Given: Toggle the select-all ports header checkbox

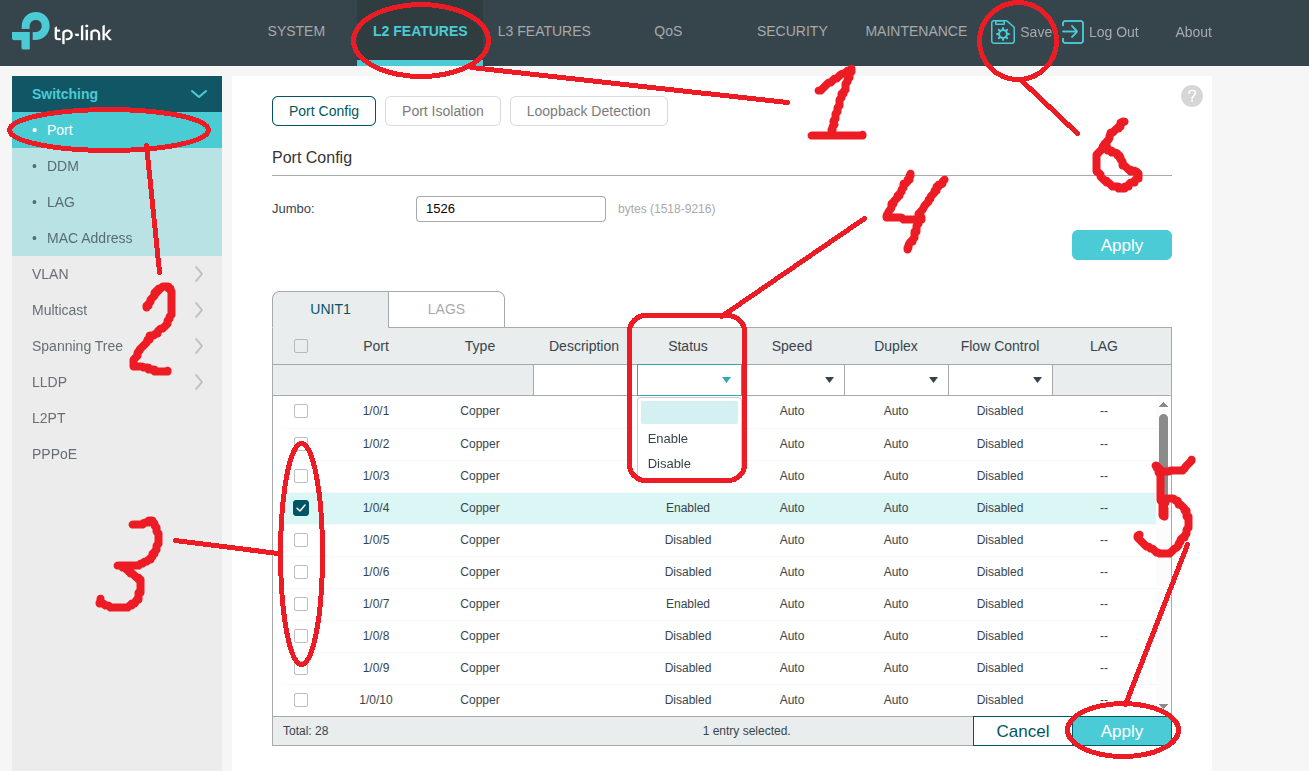Looking at the screenshot, I should pos(301,346).
